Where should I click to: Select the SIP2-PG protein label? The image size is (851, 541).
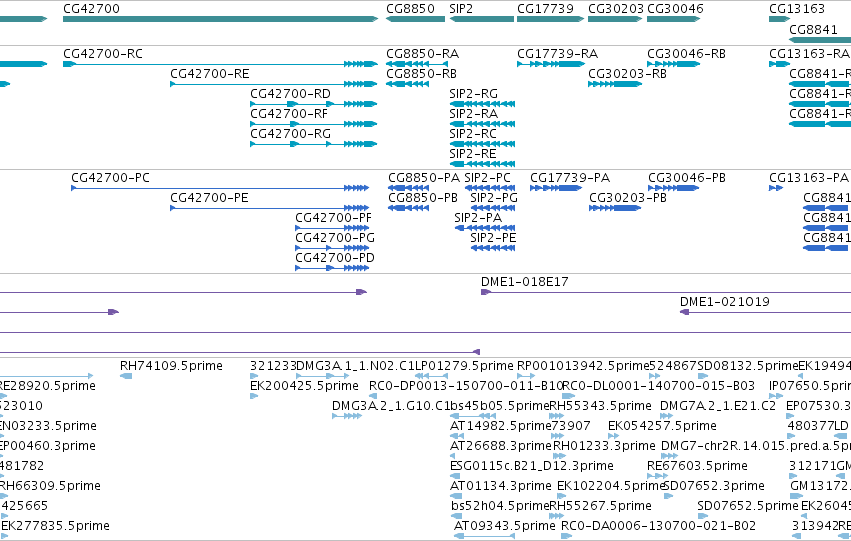(x=494, y=198)
